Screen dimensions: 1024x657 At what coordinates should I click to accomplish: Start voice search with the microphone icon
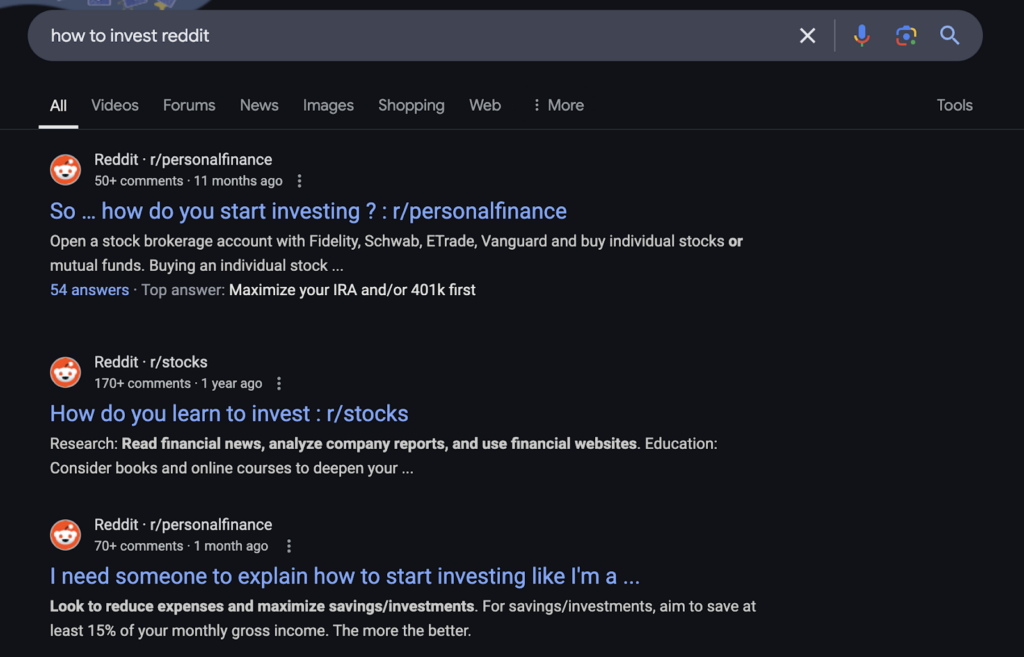tap(861, 35)
